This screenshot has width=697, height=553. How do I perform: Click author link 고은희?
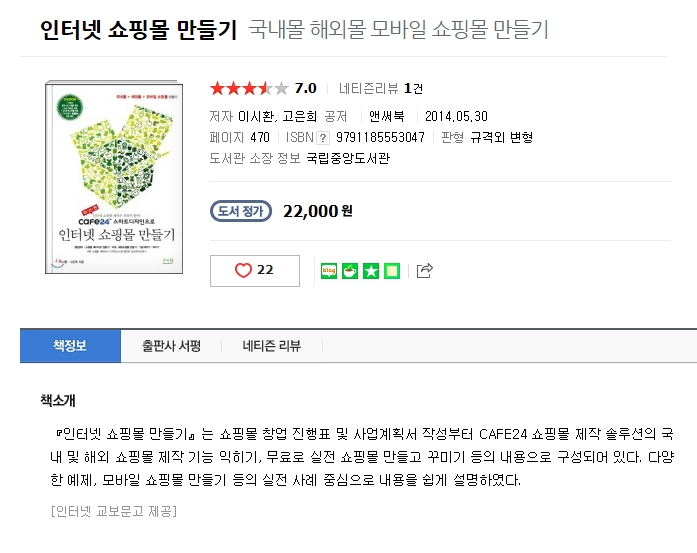[x=301, y=115]
